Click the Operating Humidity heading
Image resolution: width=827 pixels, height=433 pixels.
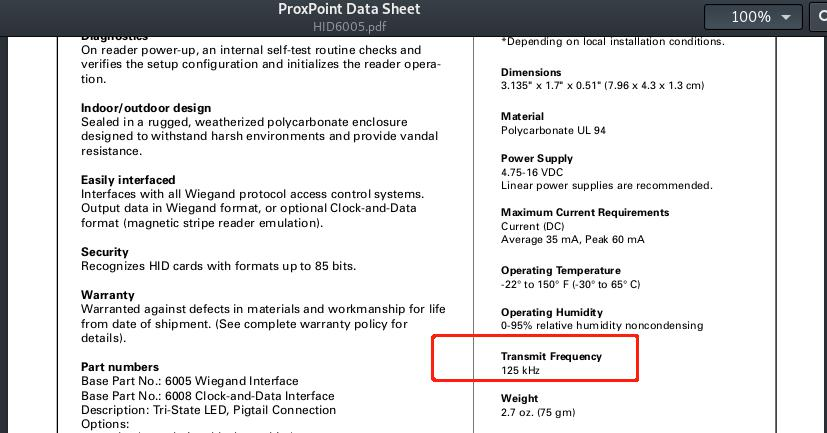point(552,312)
